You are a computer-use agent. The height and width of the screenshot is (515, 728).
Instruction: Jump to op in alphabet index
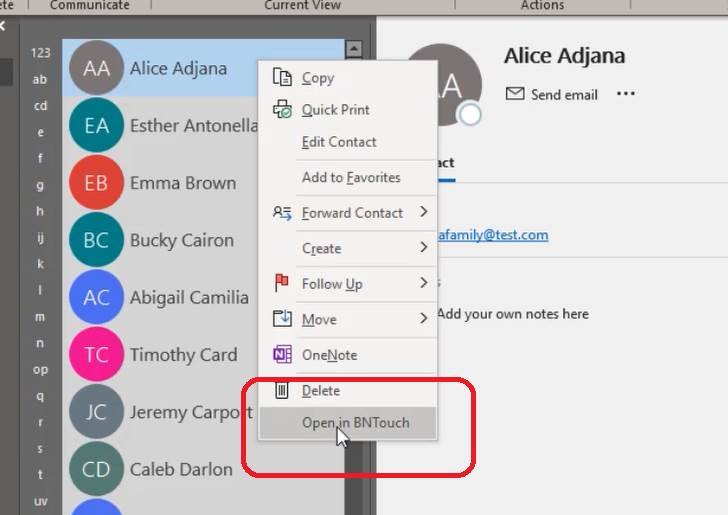point(40,370)
